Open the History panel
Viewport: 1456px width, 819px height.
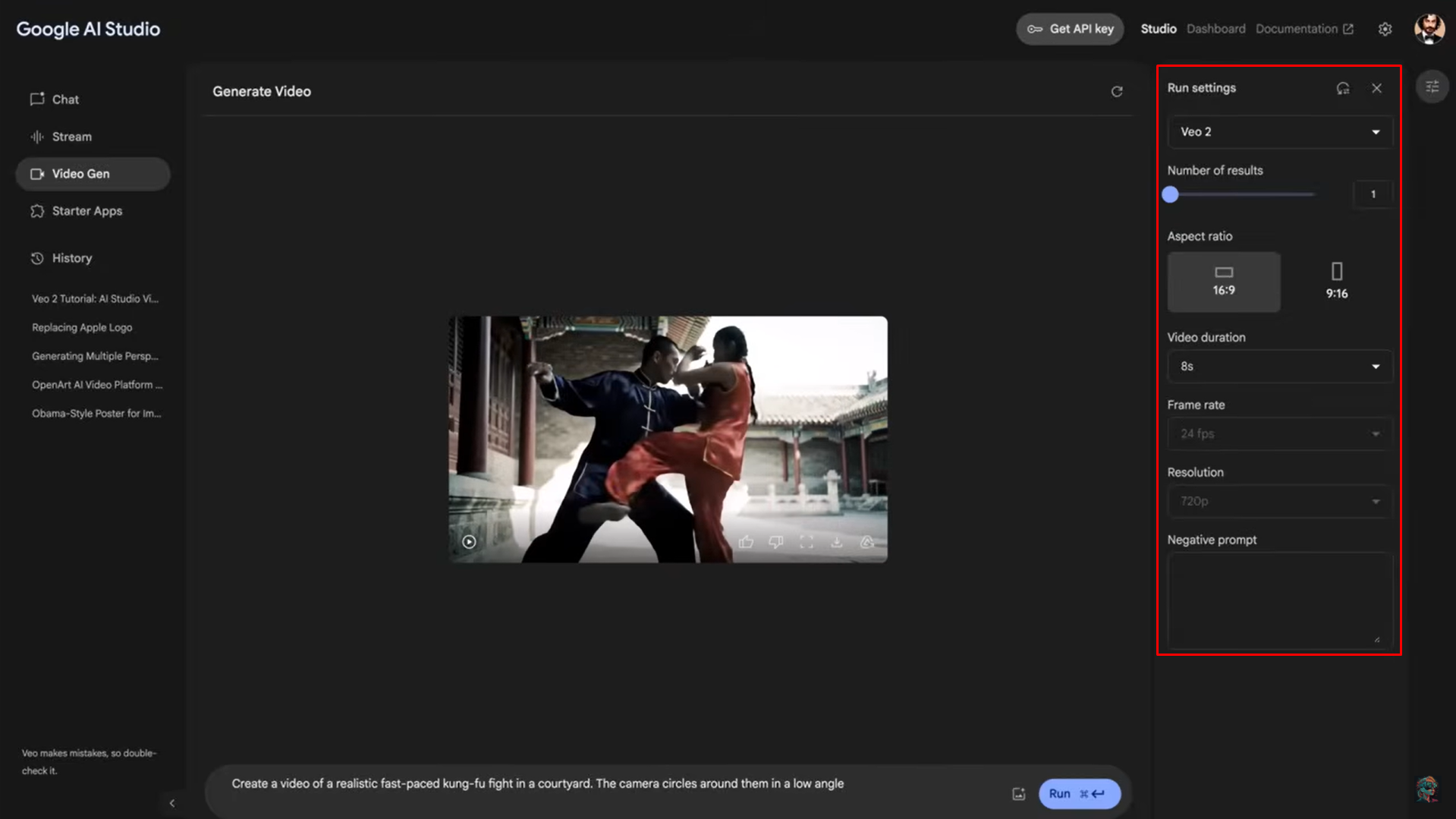click(x=72, y=258)
